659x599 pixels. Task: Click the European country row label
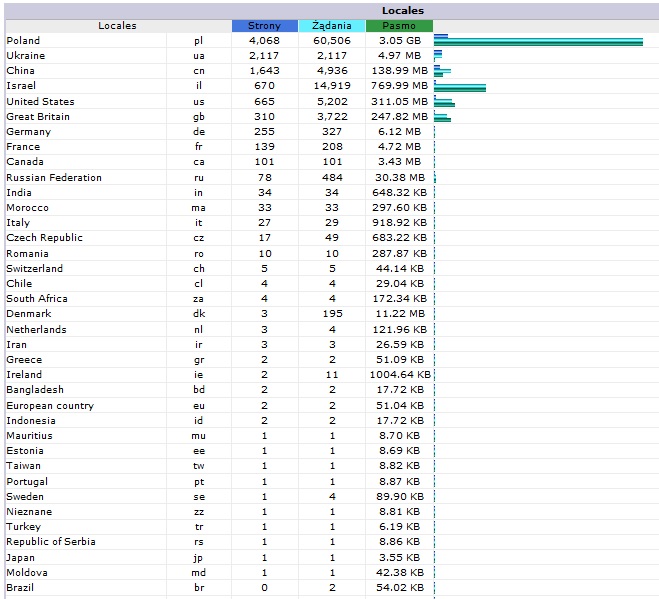(50, 406)
